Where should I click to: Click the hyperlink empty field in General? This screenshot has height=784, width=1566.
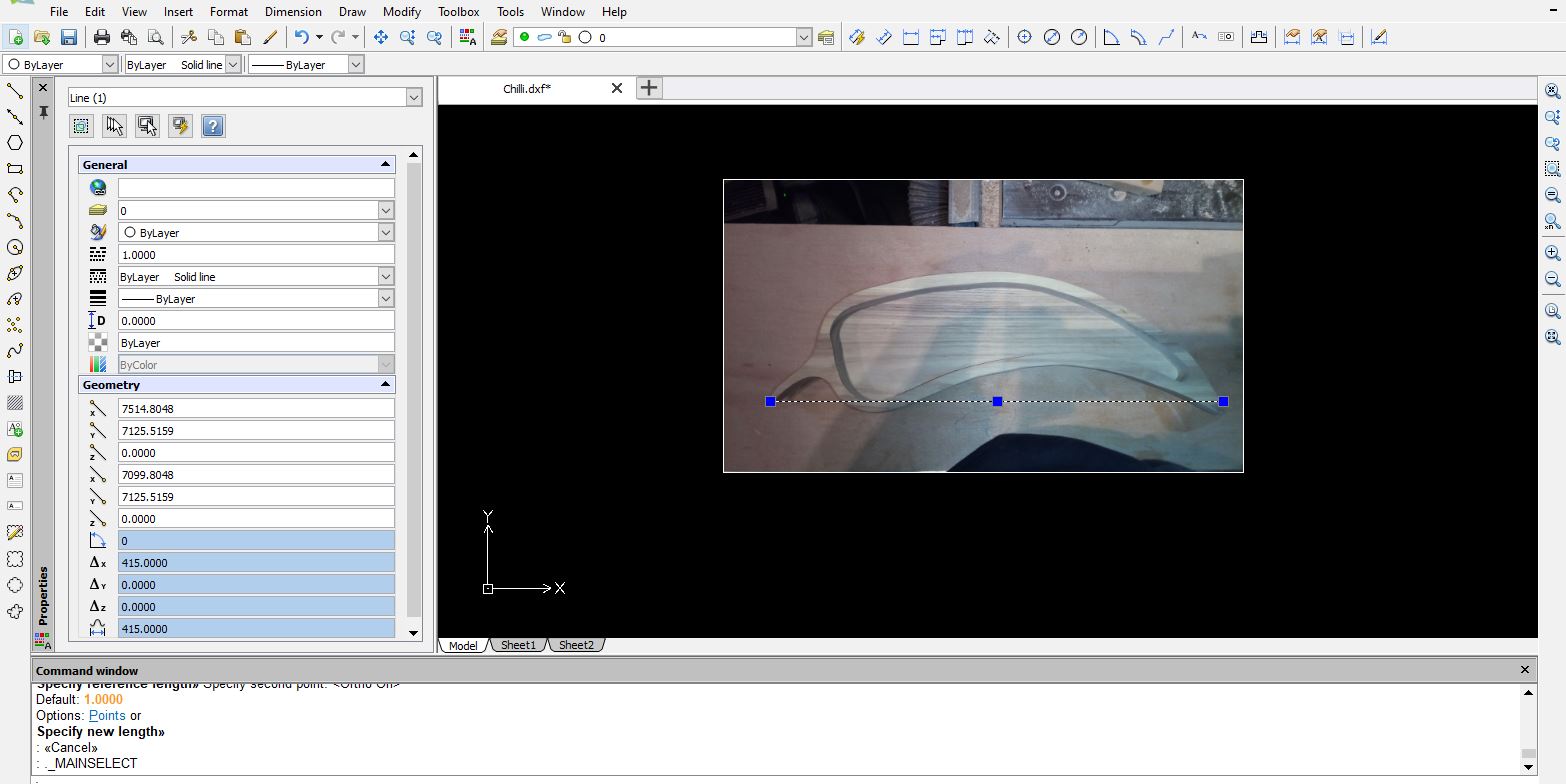tap(256, 188)
